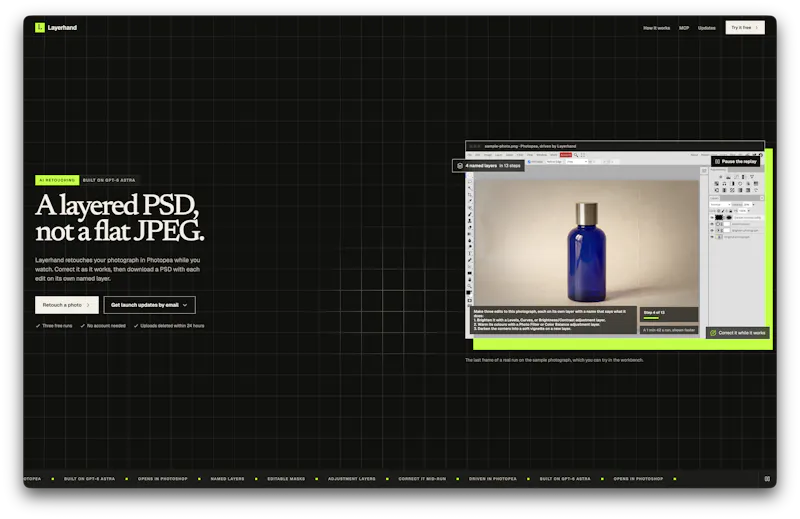Click the AI RETOUCHING green badge
This screenshot has height=519, width=800.
[x=57, y=180]
